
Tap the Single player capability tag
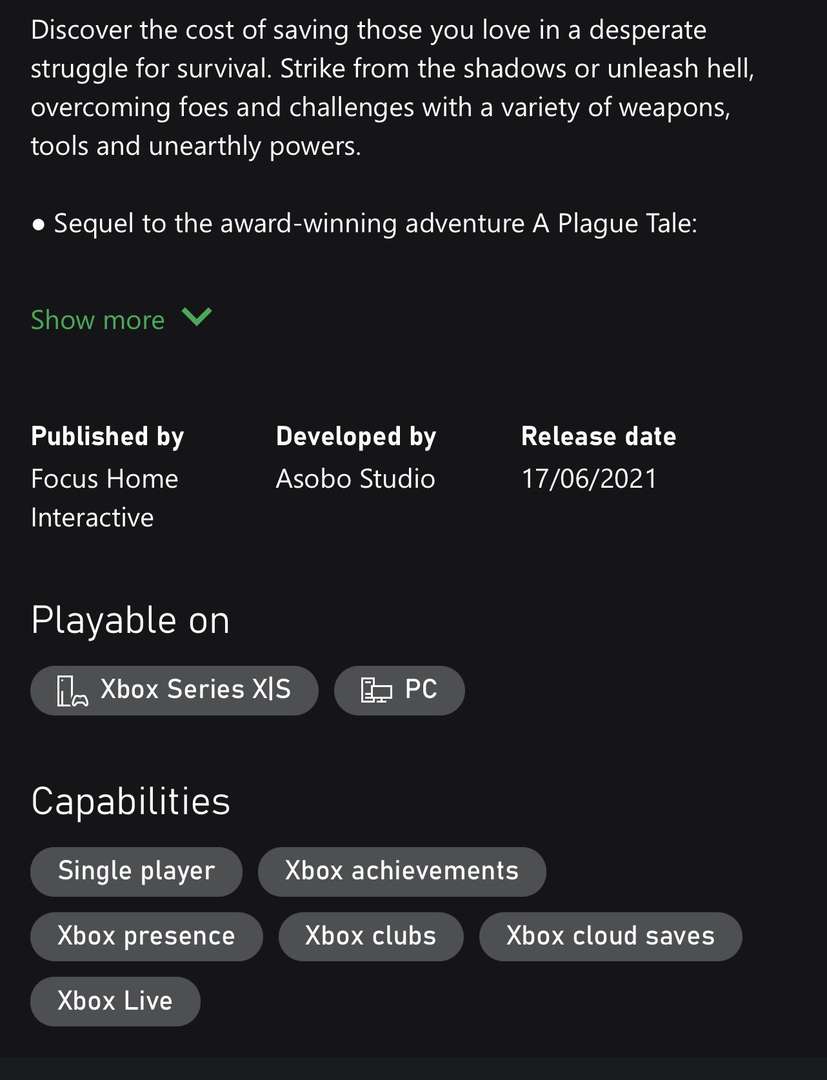pos(136,871)
